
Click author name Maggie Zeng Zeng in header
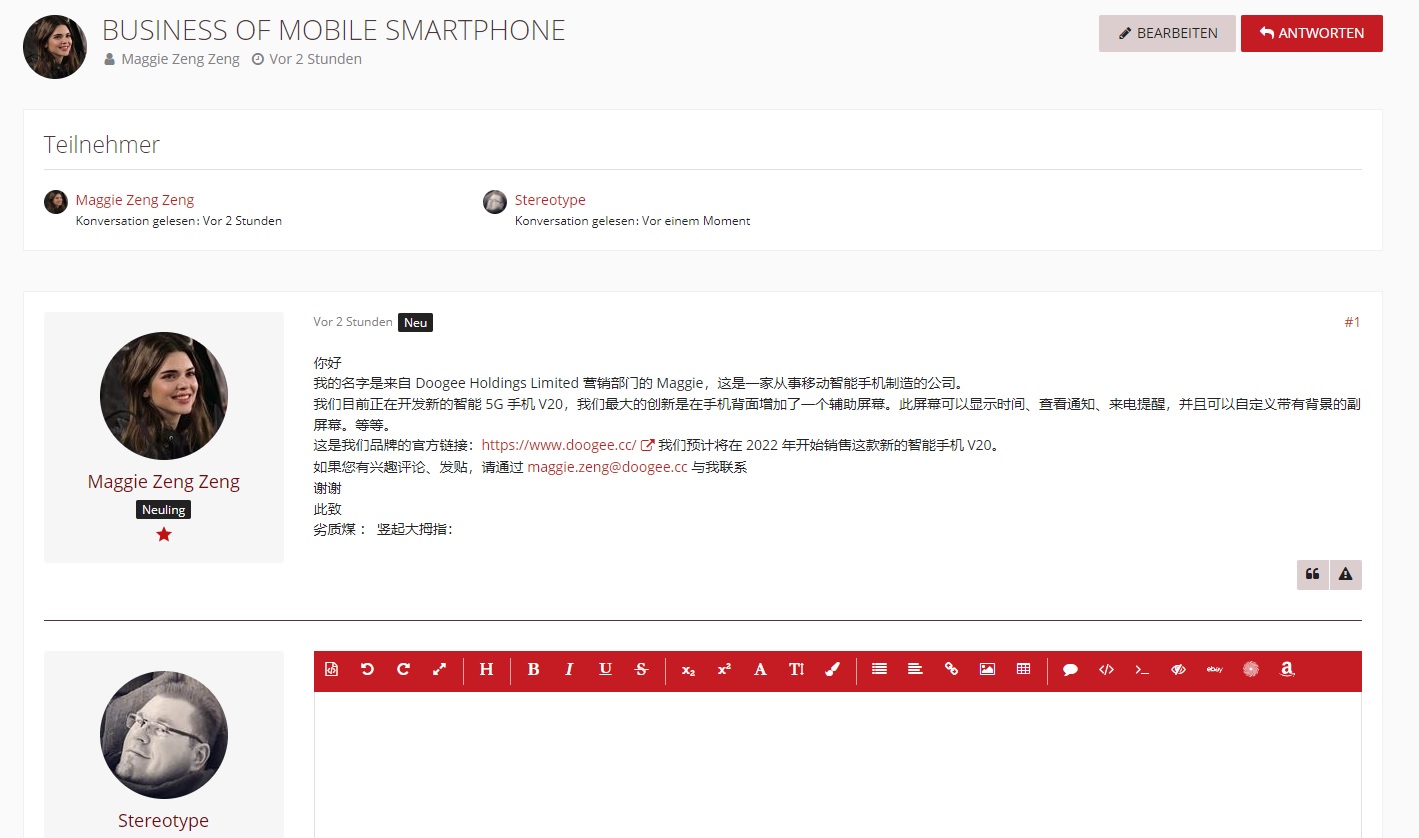coord(180,59)
